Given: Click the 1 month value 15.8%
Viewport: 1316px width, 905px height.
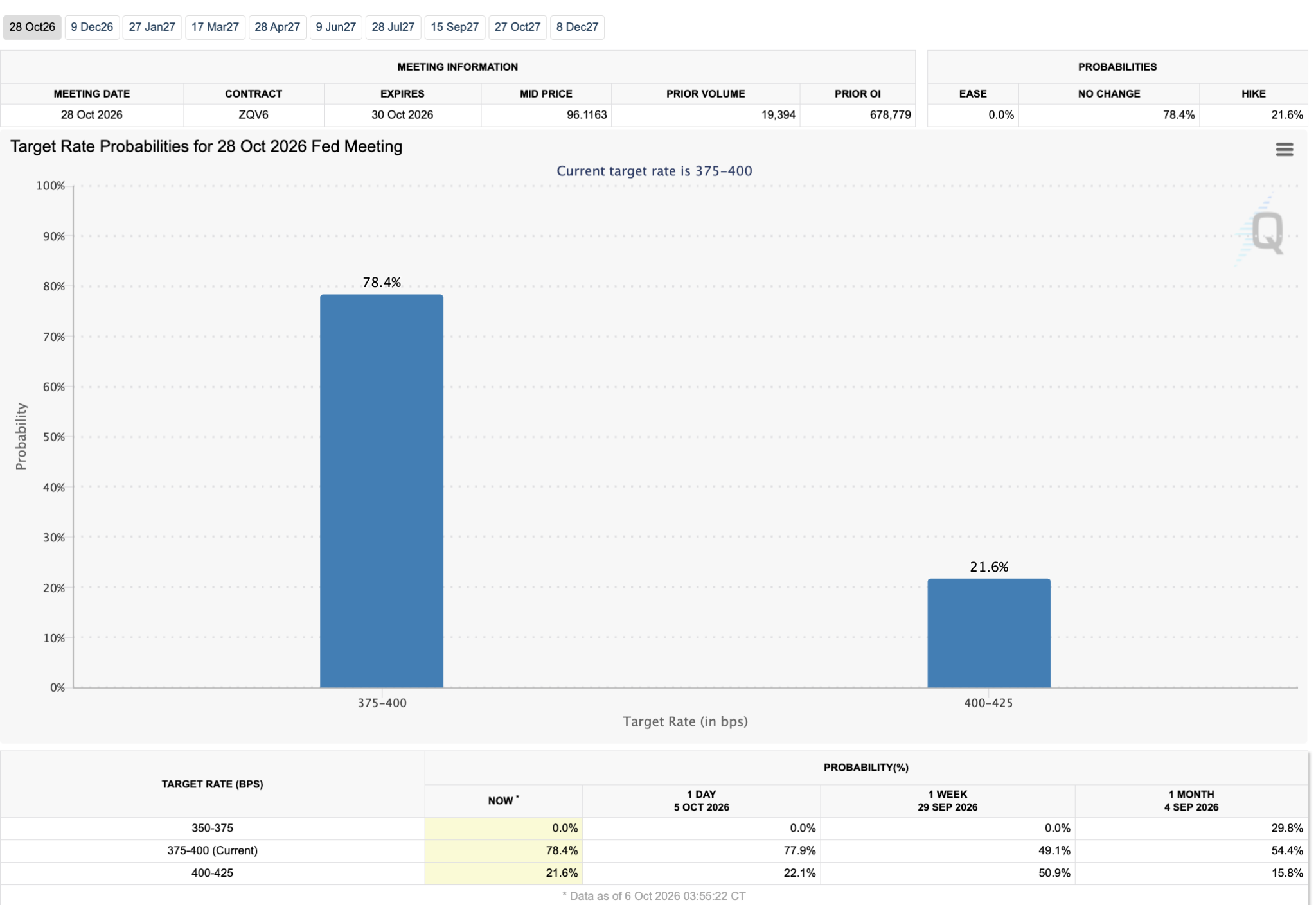Looking at the screenshot, I should pyautogui.click(x=1286, y=873).
